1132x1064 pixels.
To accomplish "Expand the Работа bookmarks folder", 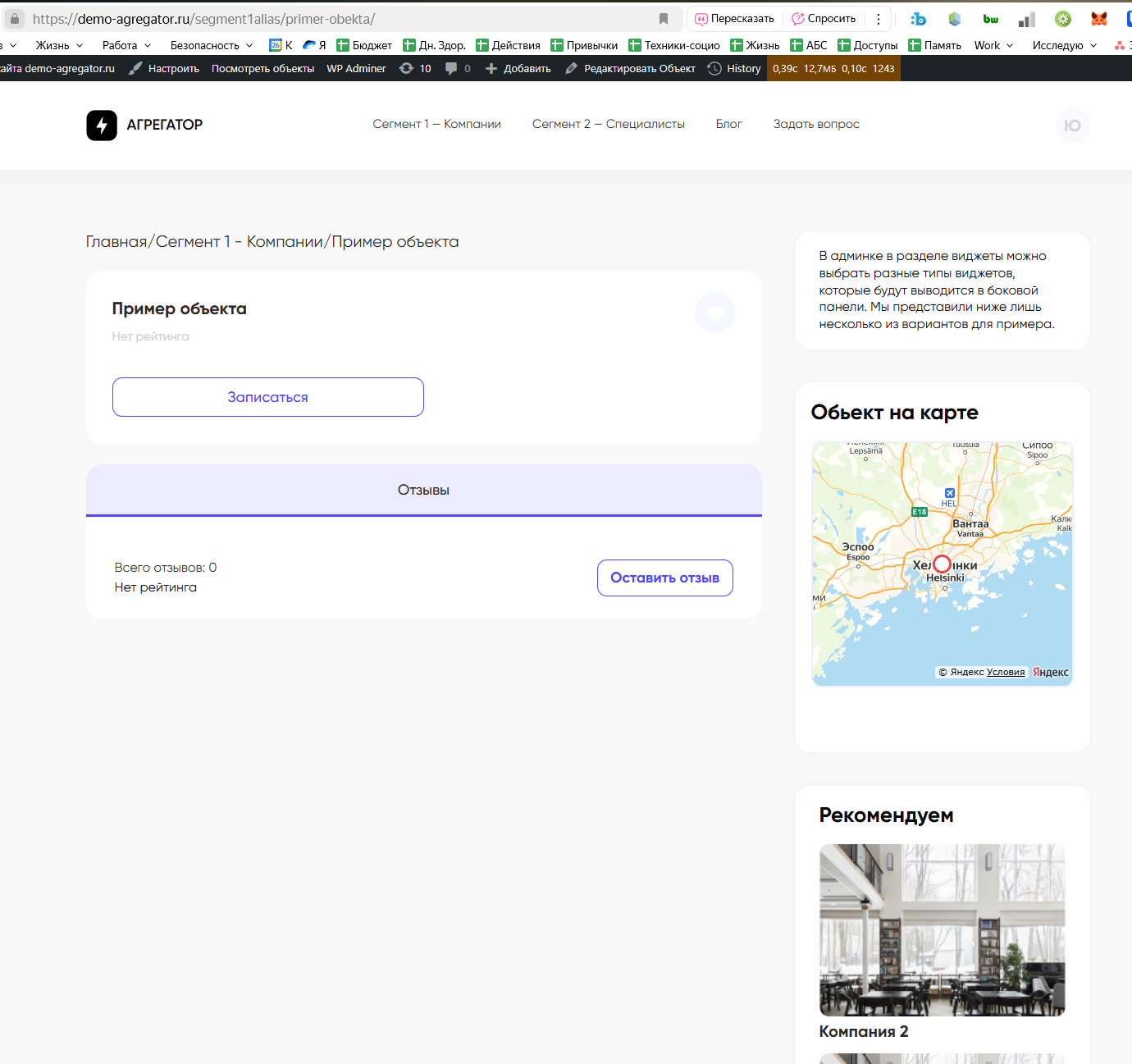I will [x=126, y=45].
